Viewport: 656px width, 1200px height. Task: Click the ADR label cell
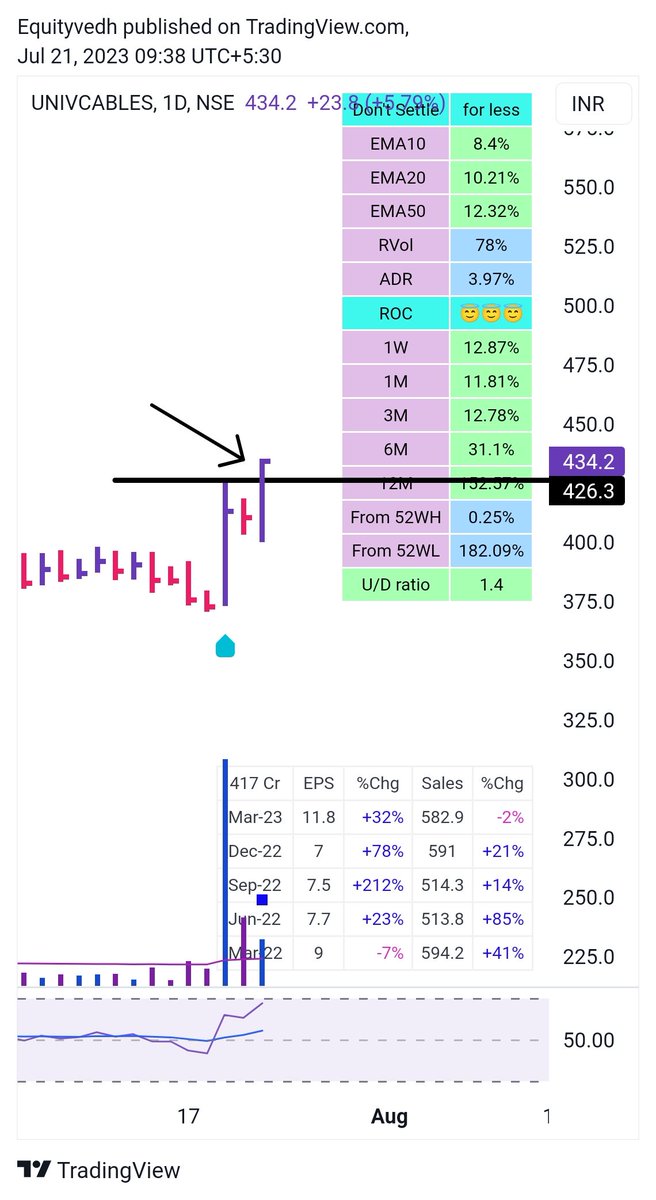click(x=396, y=280)
